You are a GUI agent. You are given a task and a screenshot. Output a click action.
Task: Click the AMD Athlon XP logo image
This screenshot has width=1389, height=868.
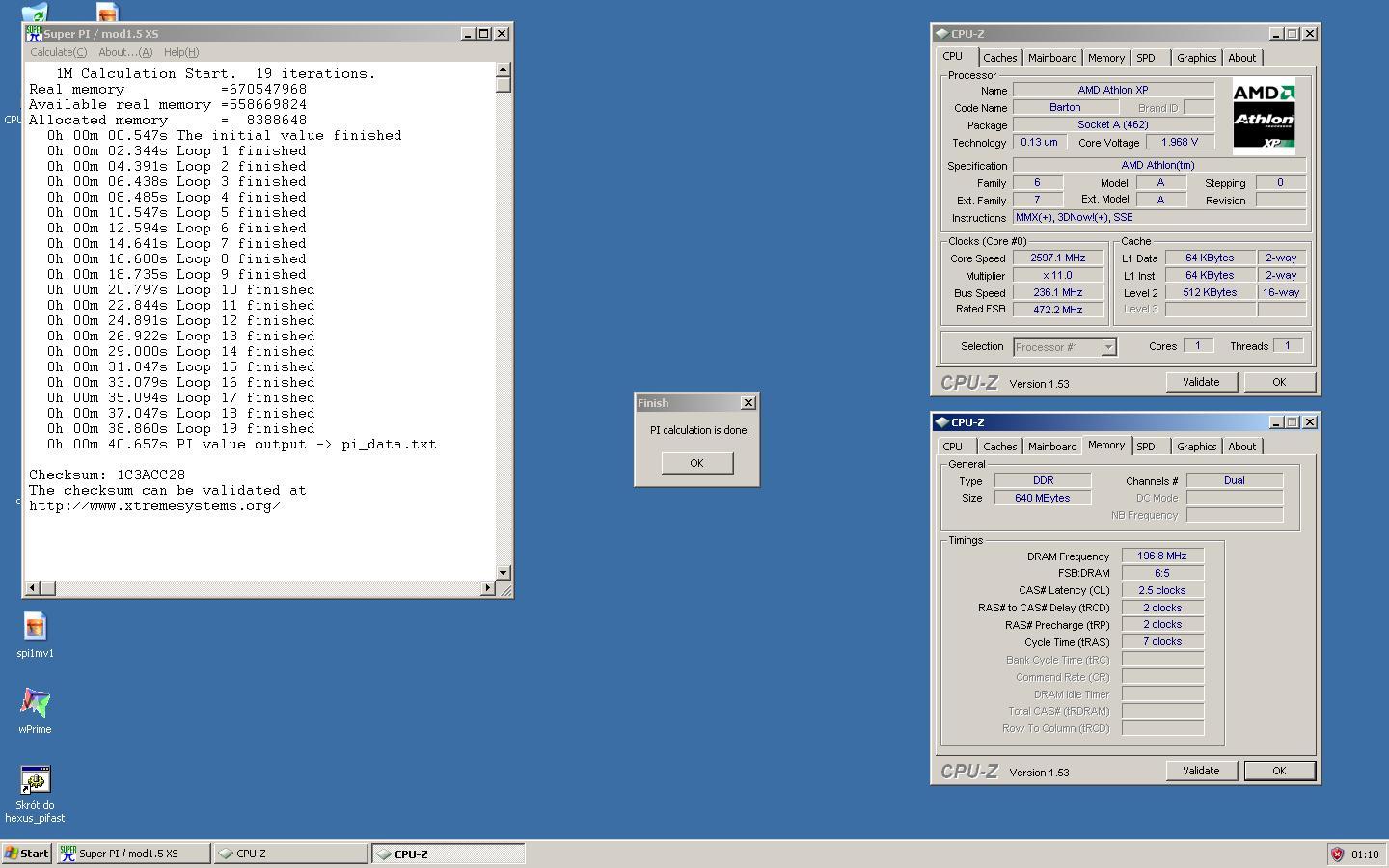(1264, 118)
